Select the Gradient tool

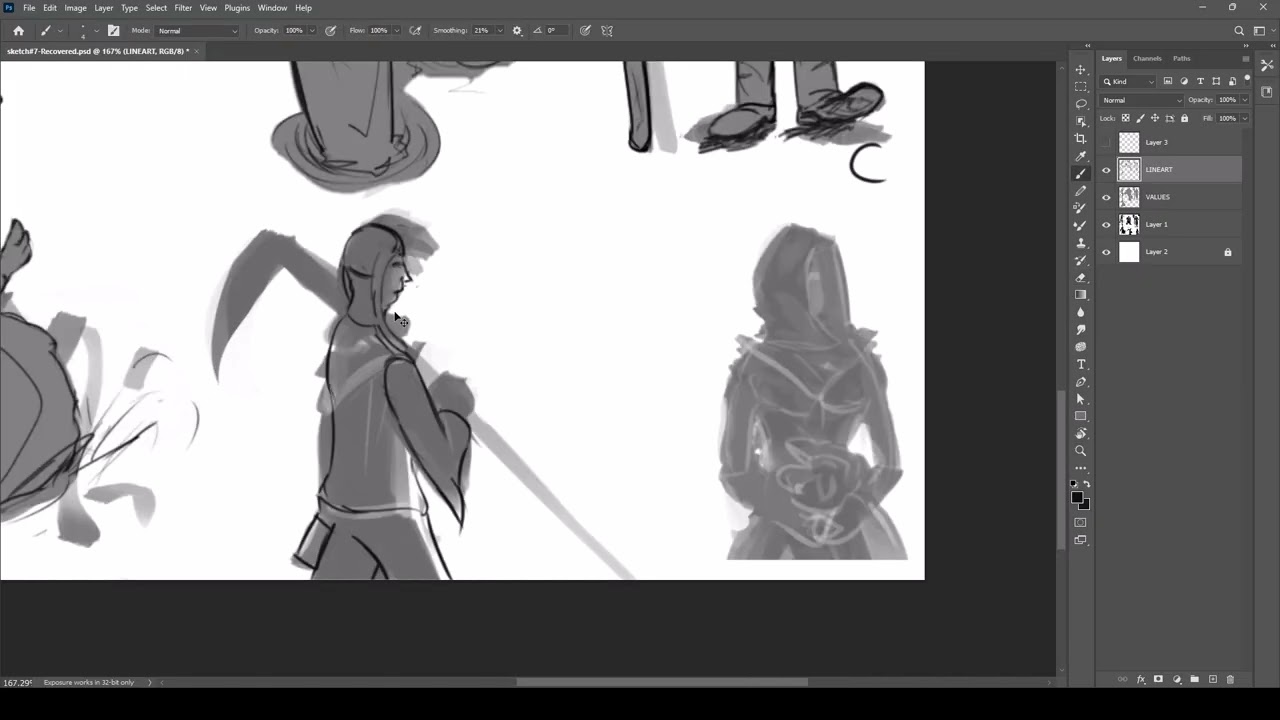pyautogui.click(x=1080, y=295)
